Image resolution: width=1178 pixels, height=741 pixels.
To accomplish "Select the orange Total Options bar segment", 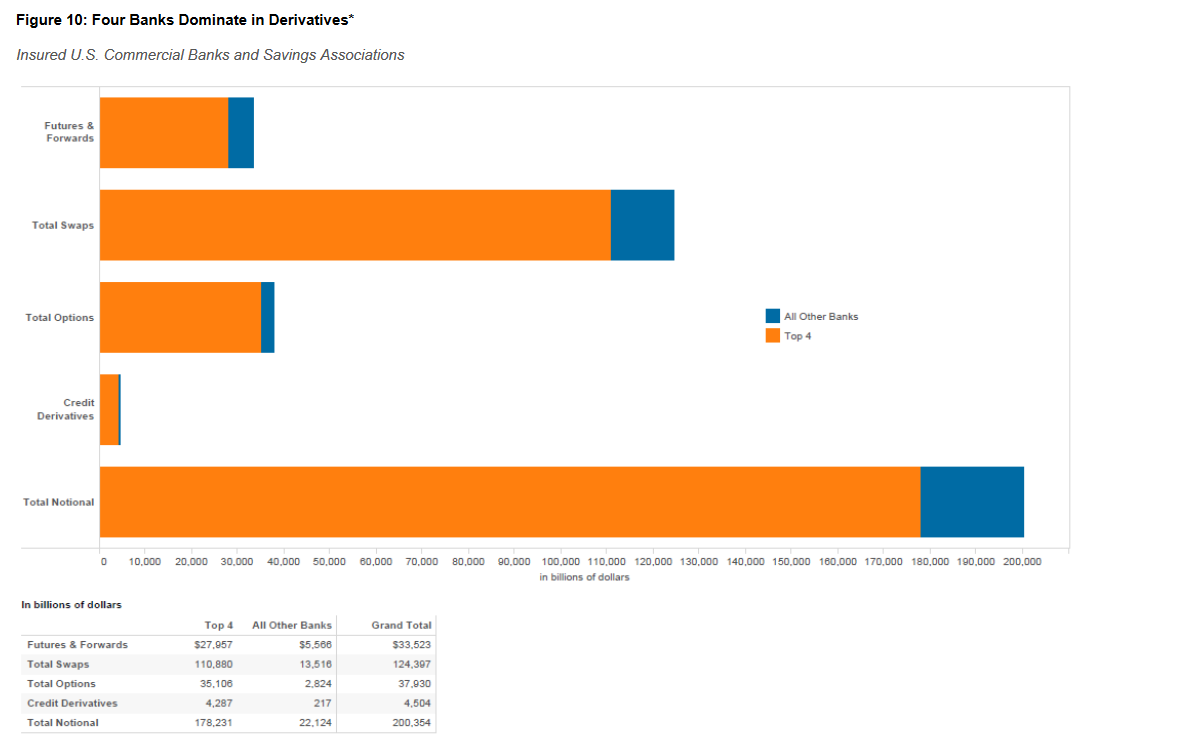I will (180, 317).
